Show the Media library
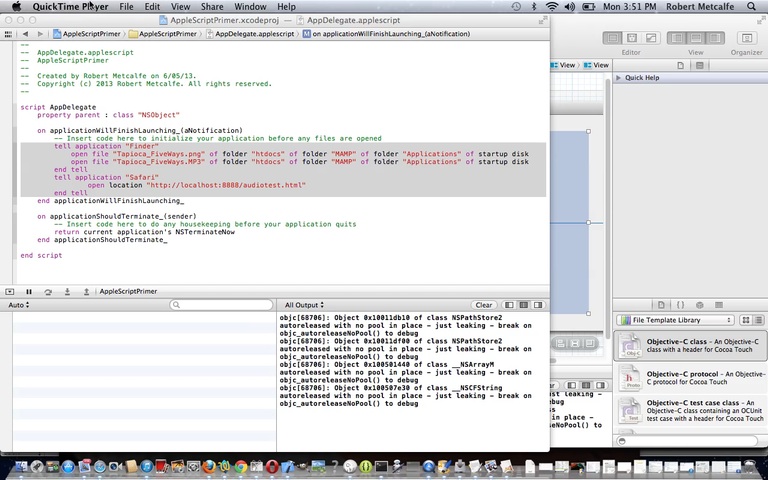768x480 pixels. [x=719, y=305]
